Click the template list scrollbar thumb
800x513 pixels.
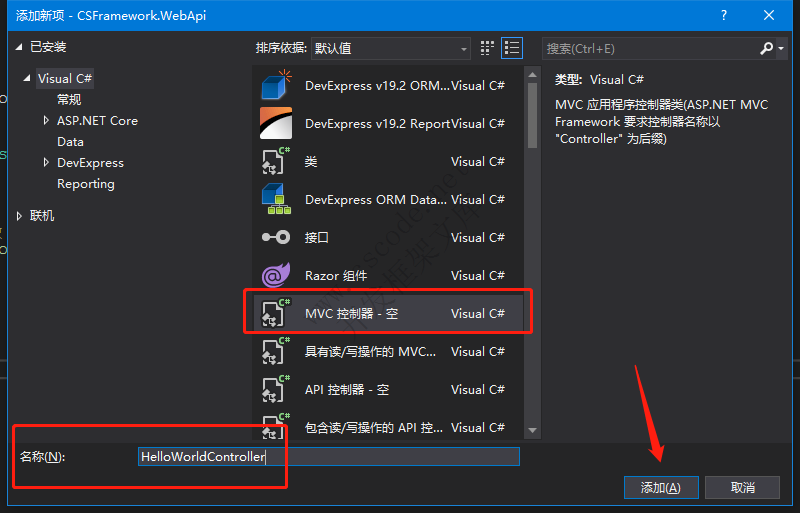[532, 115]
